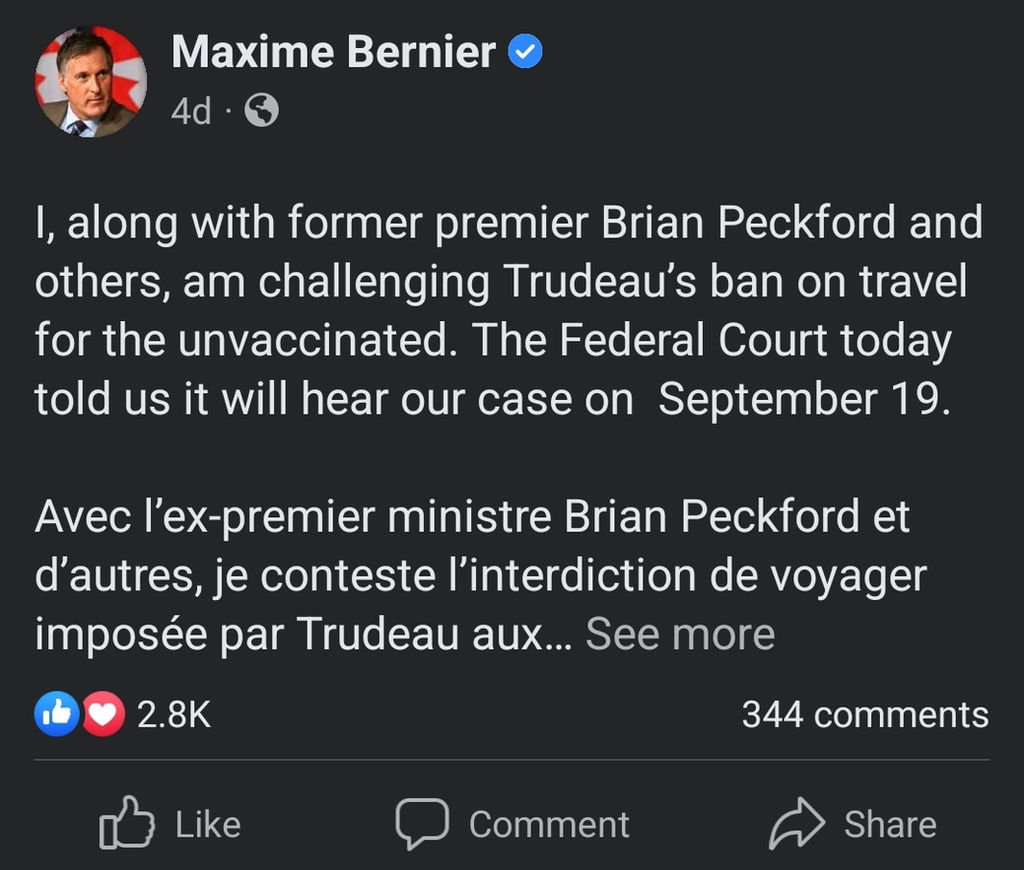Click the thumbs-up outline Like icon

(128, 824)
